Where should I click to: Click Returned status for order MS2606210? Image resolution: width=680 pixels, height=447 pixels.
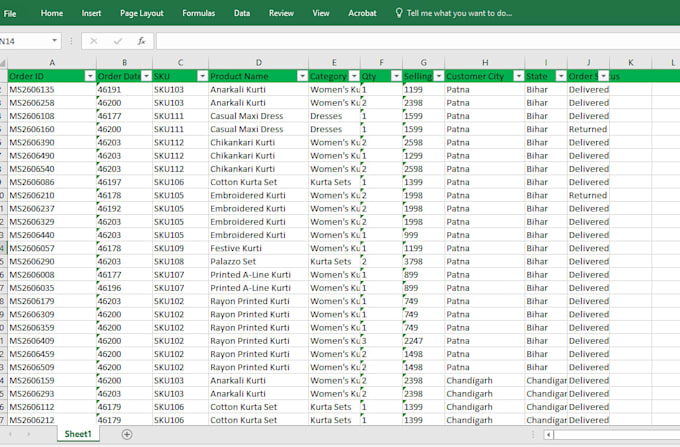tap(588, 196)
